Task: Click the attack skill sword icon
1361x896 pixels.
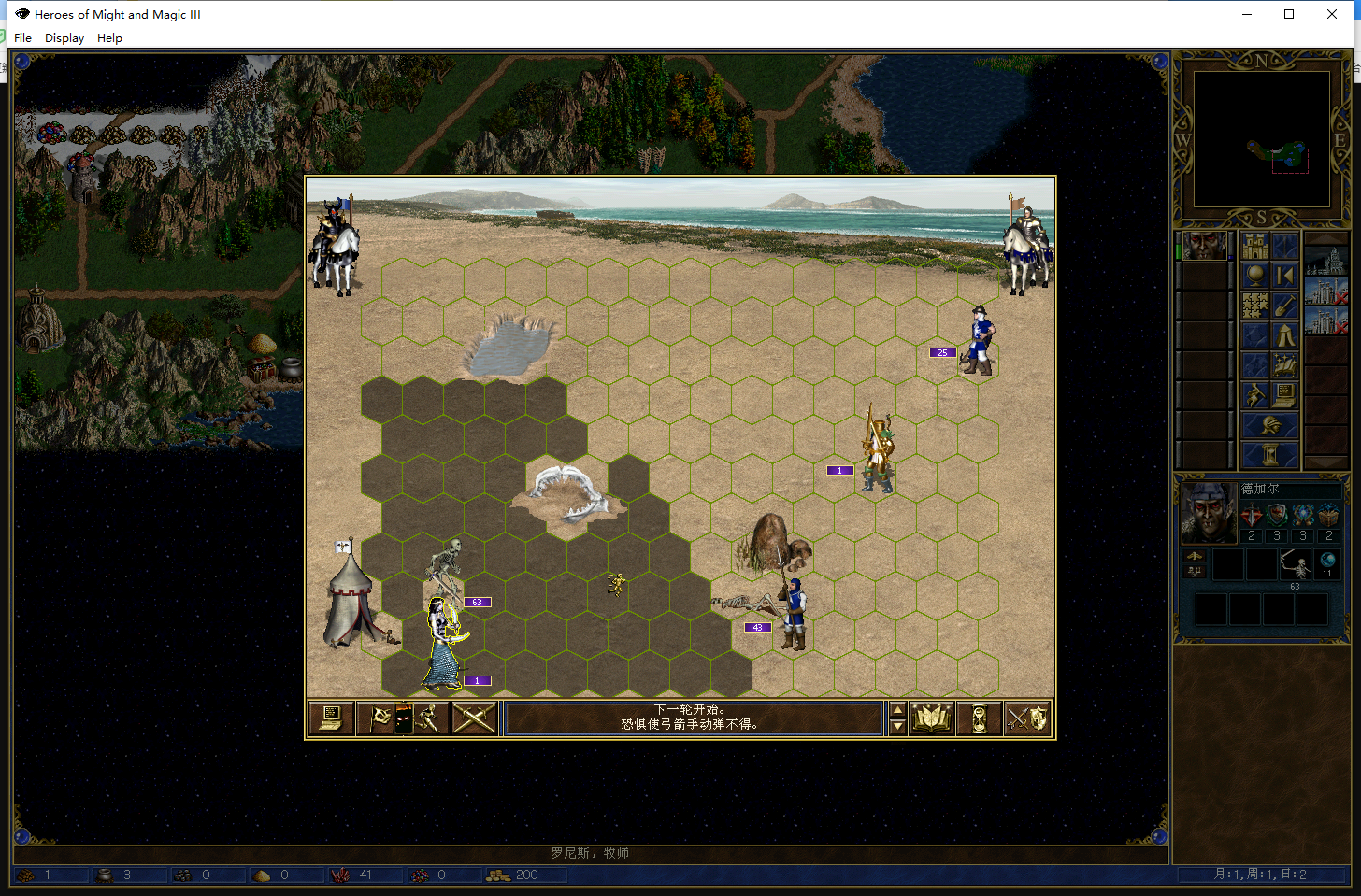Action: 1252,515
